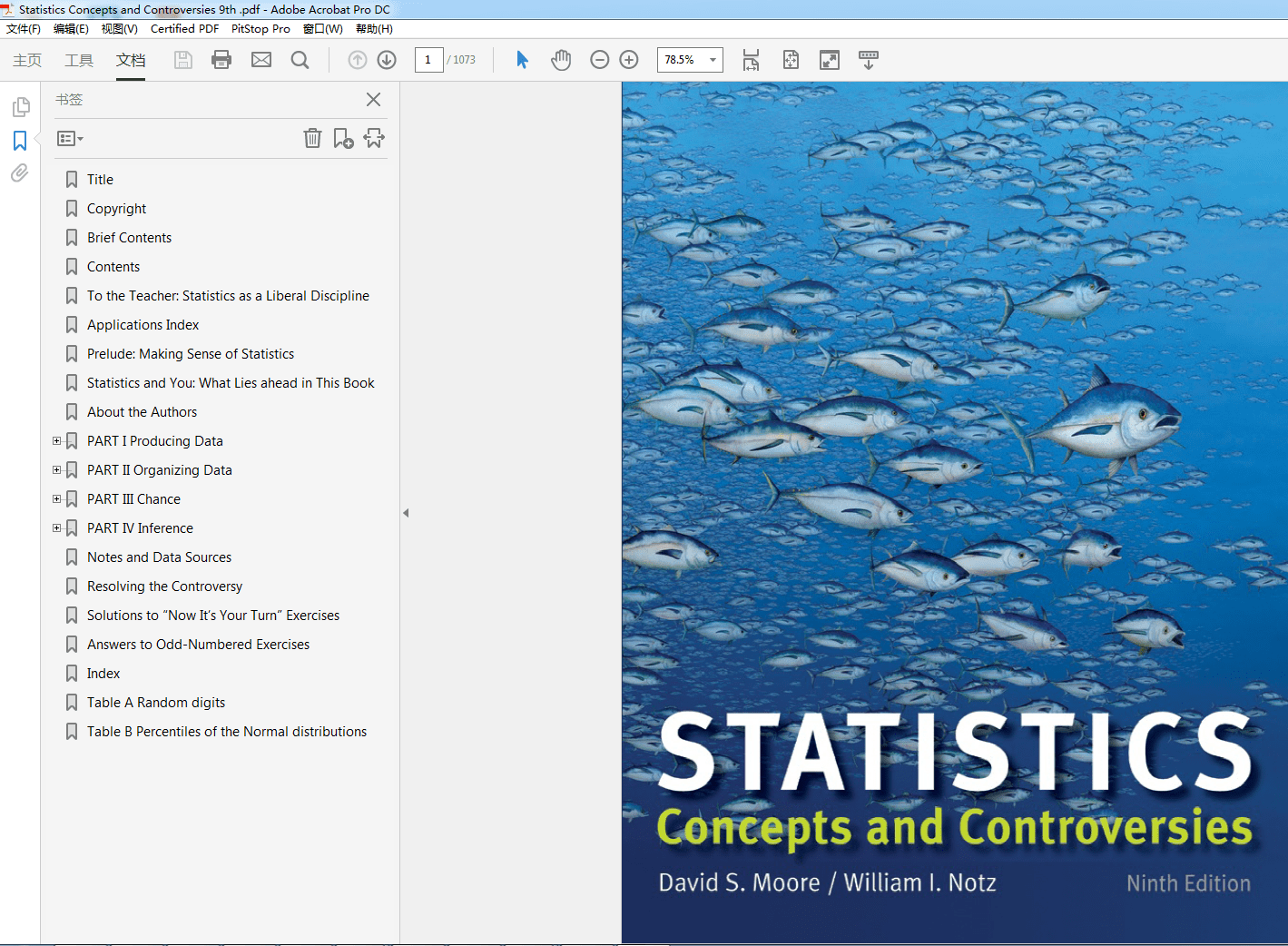The width and height of the screenshot is (1288, 946).
Task: Click the page number input field
Action: point(428,59)
